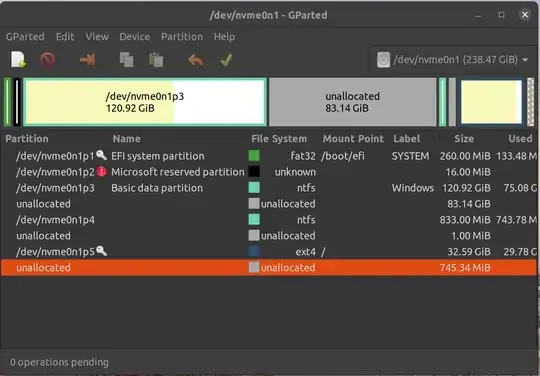The width and height of the screenshot is (540, 376).
Task: Click the green fat32 color swatch
Action: [x=254, y=156]
